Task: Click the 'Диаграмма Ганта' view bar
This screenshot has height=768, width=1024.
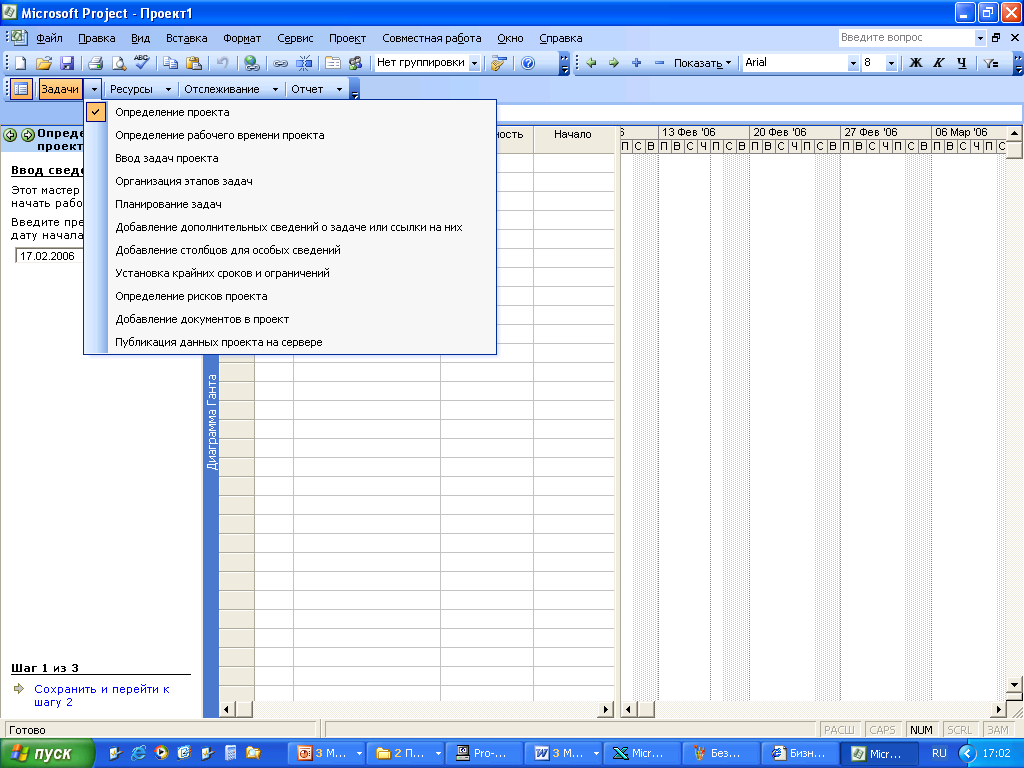Action: [211, 421]
